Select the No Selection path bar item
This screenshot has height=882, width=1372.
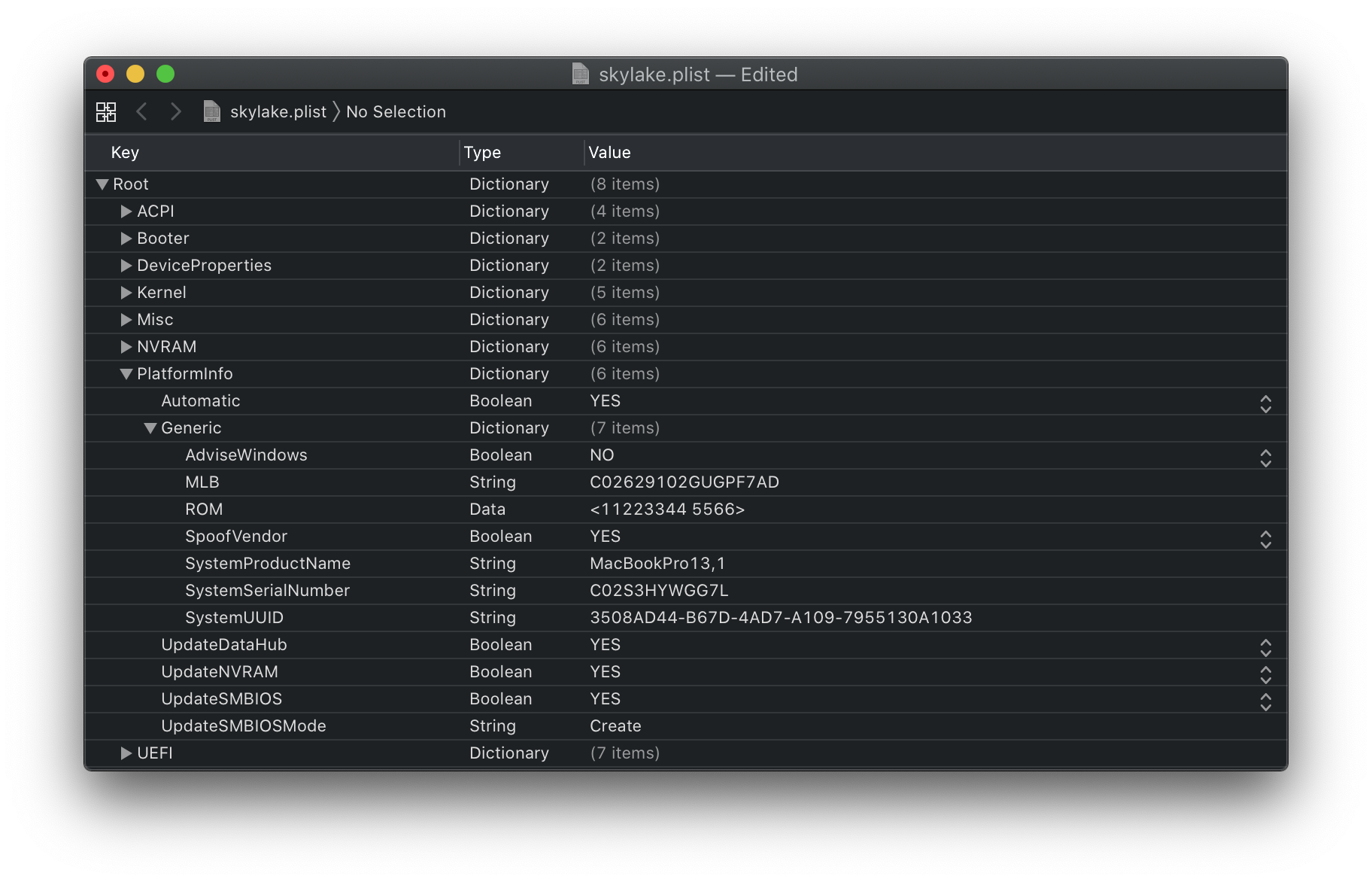[x=396, y=112]
